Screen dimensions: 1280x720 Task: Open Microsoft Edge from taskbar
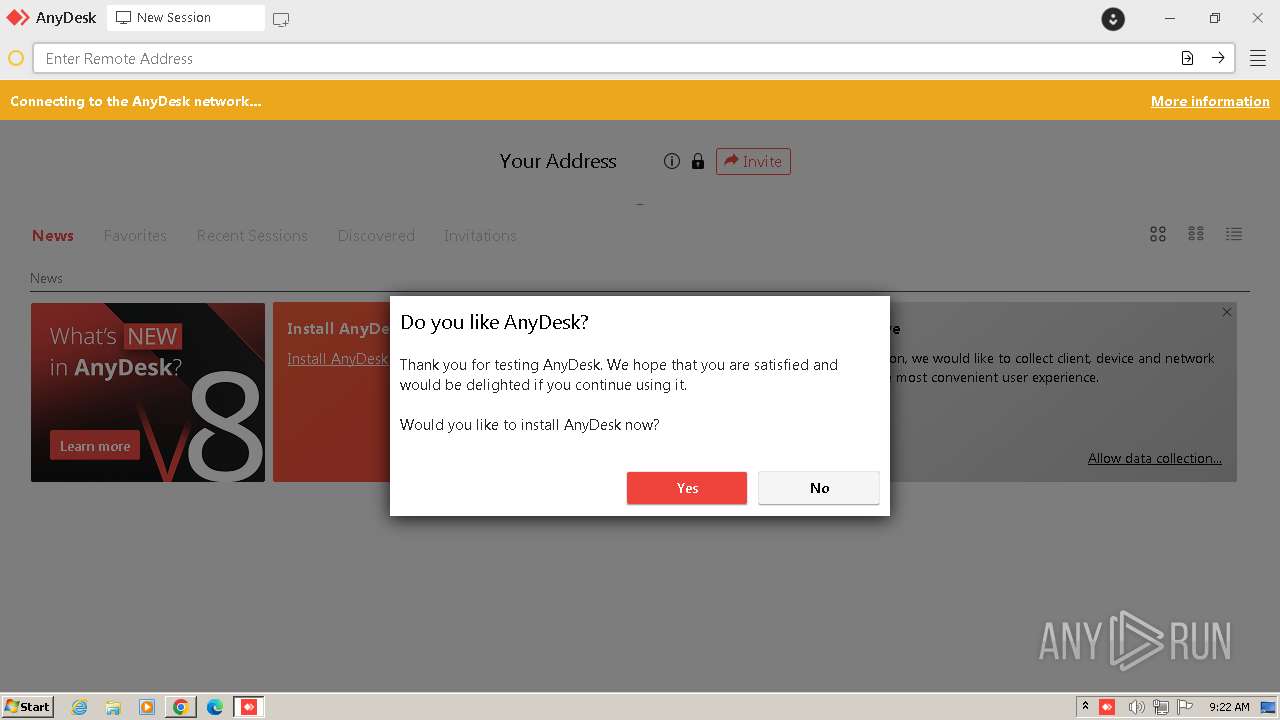point(215,707)
